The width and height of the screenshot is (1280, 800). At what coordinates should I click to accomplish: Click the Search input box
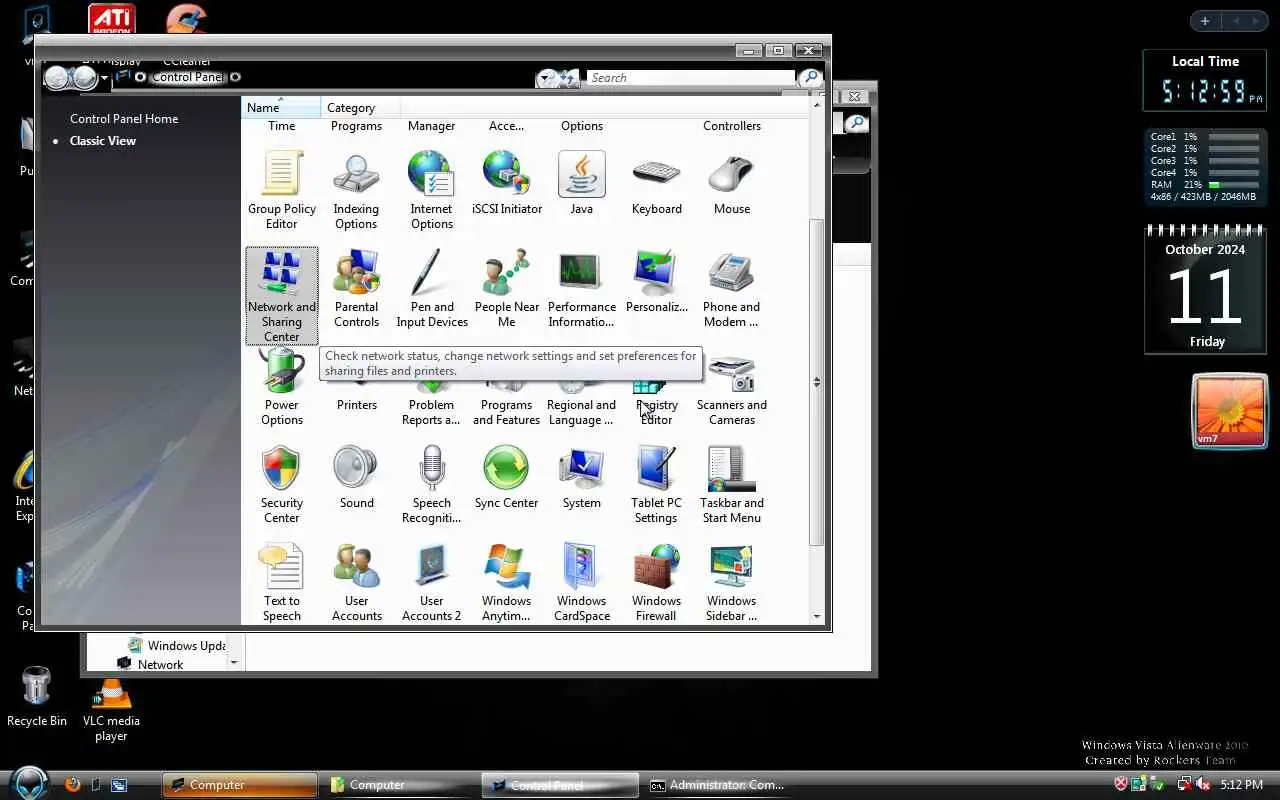click(690, 78)
